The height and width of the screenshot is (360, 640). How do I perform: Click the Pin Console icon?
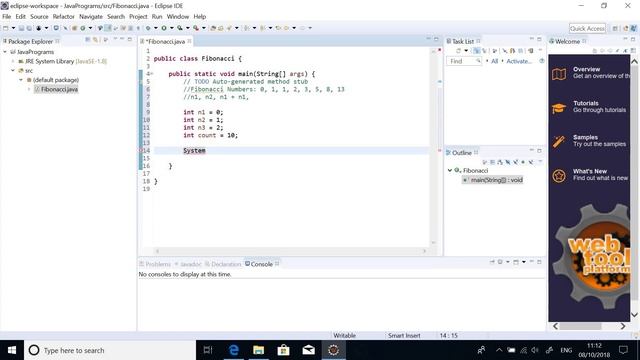coord(492,262)
